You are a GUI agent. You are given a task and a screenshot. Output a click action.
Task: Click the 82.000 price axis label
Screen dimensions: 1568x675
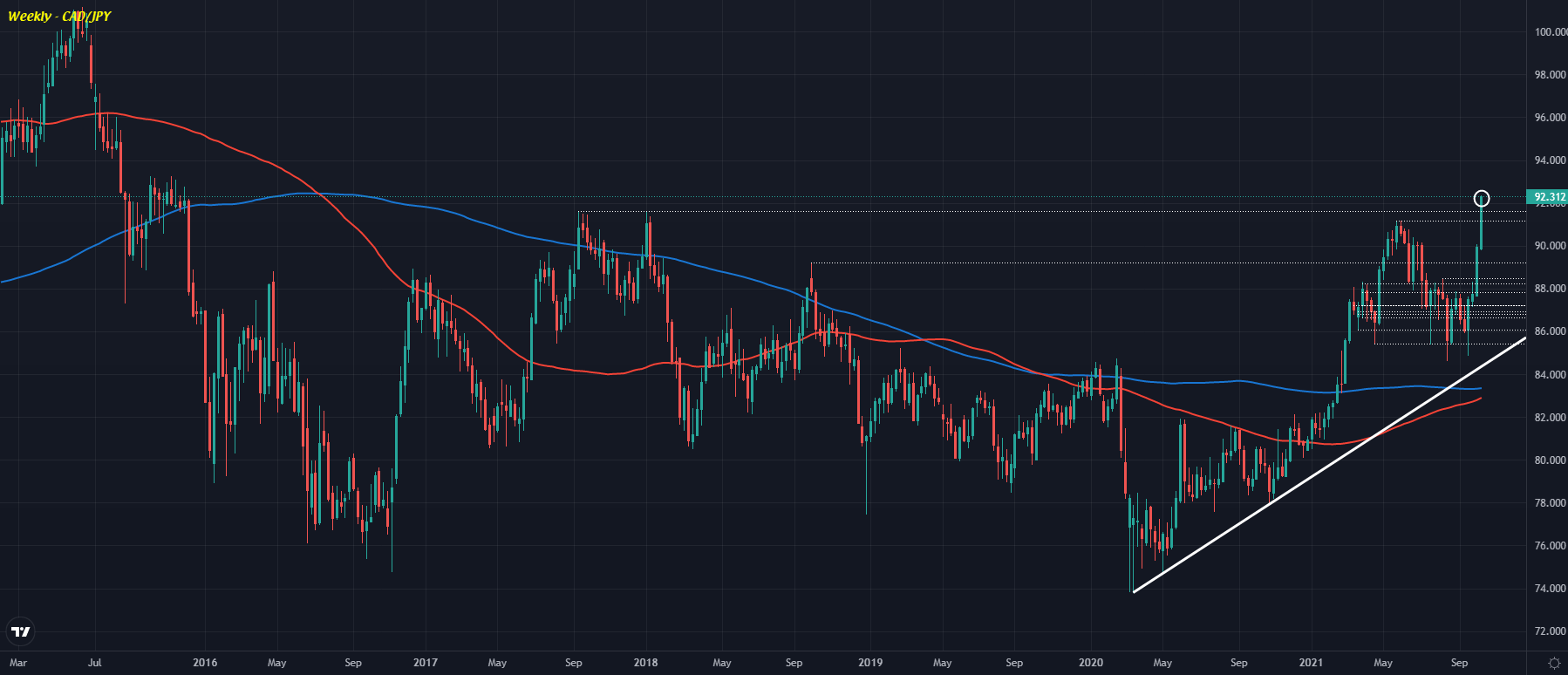point(1551,418)
